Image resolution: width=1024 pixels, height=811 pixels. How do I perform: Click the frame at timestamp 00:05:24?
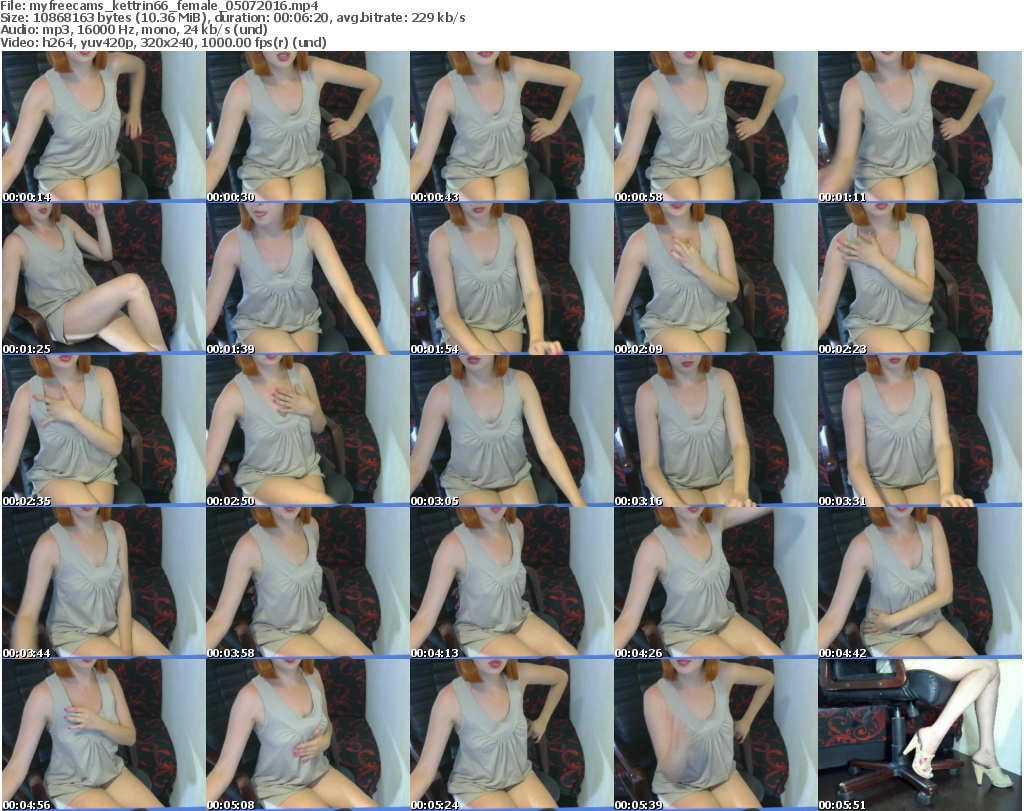pos(511,735)
